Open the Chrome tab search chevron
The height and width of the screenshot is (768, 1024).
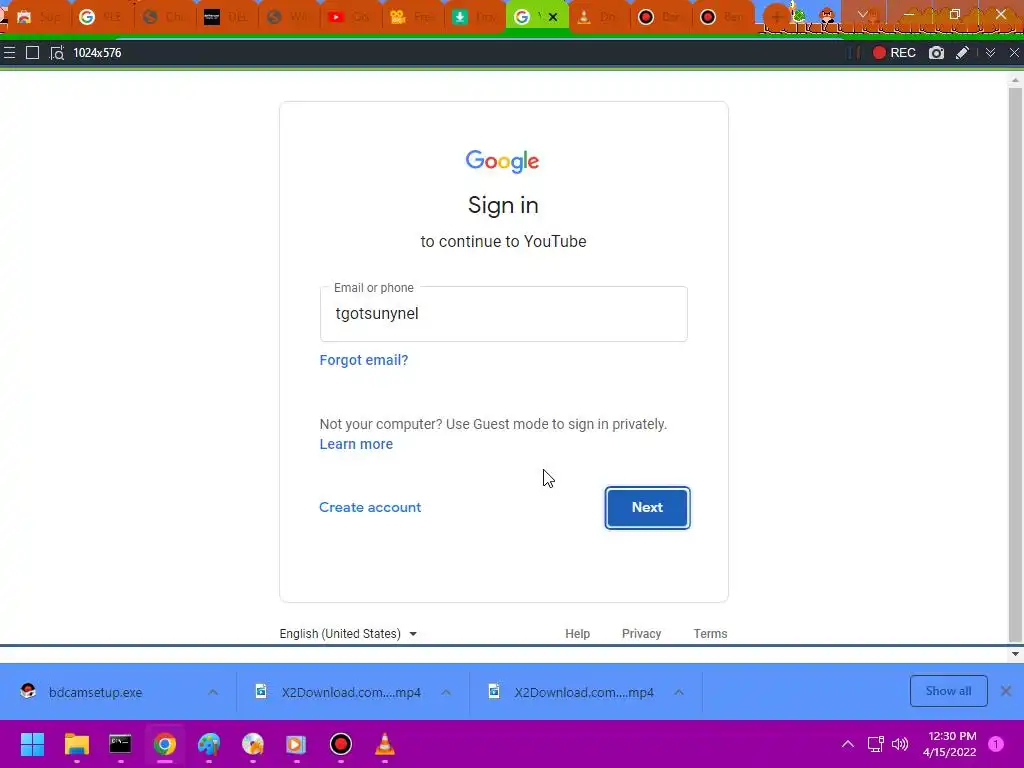point(862,14)
